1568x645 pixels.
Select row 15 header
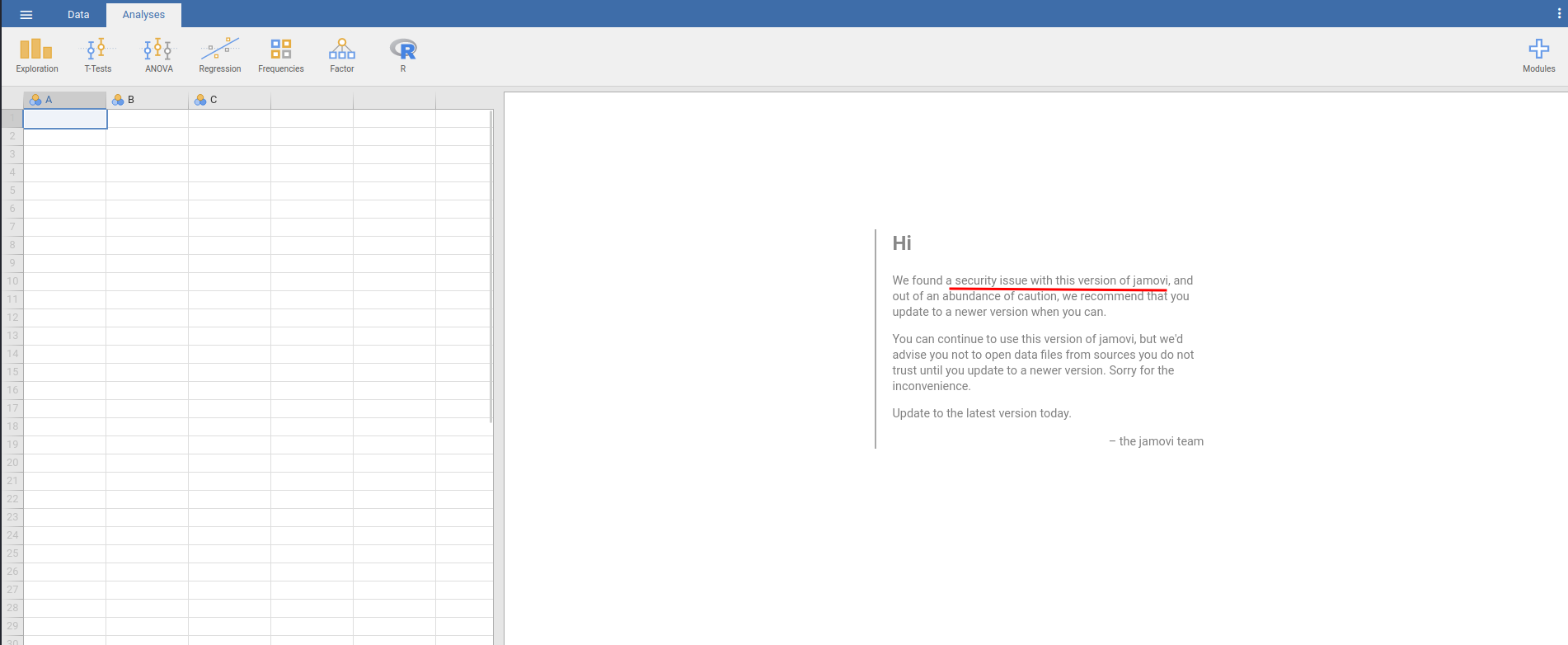click(12, 372)
